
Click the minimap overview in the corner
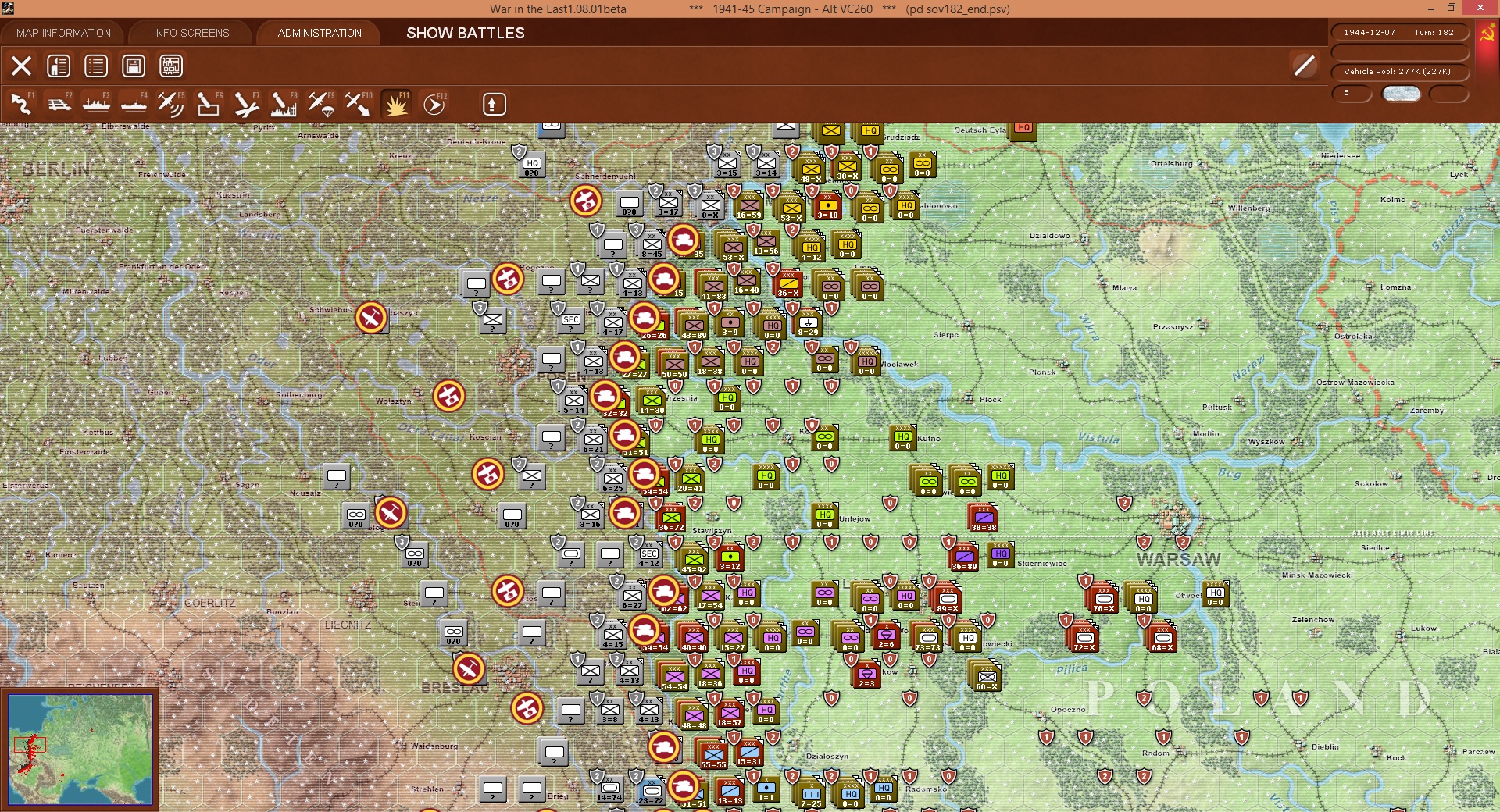tap(80, 750)
